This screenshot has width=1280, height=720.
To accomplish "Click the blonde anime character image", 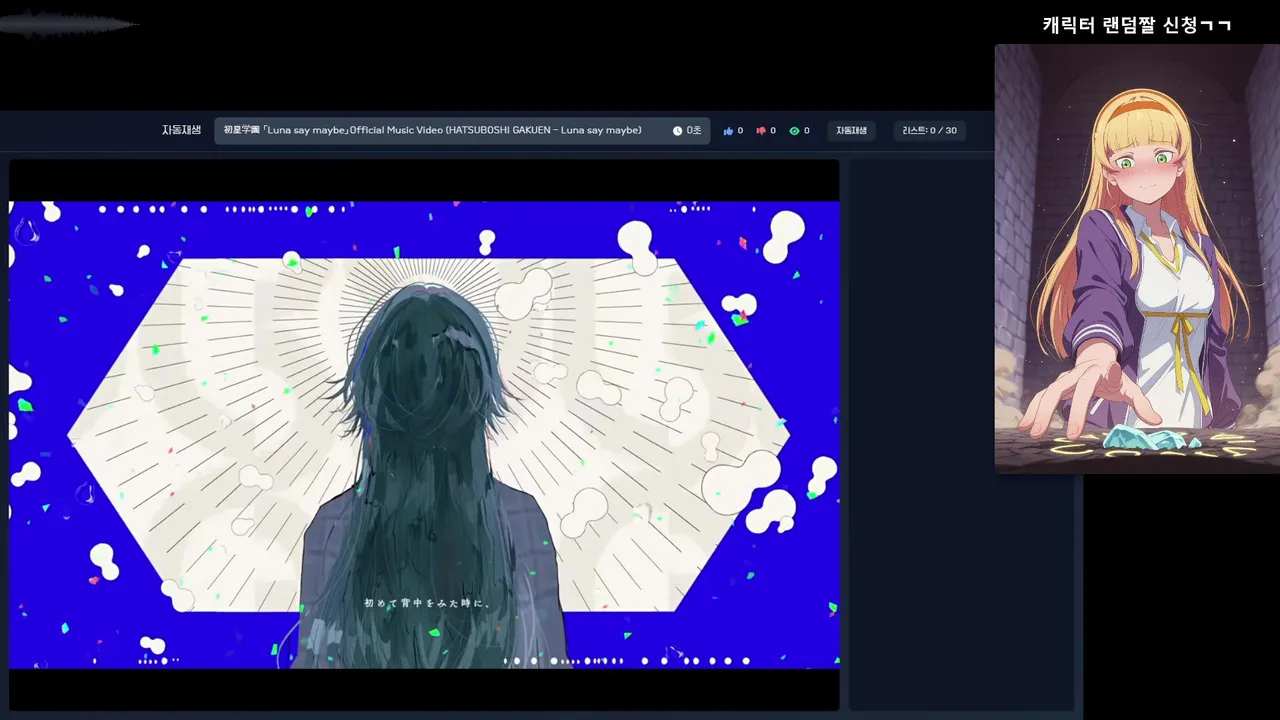I will (x=1137, y=258).
